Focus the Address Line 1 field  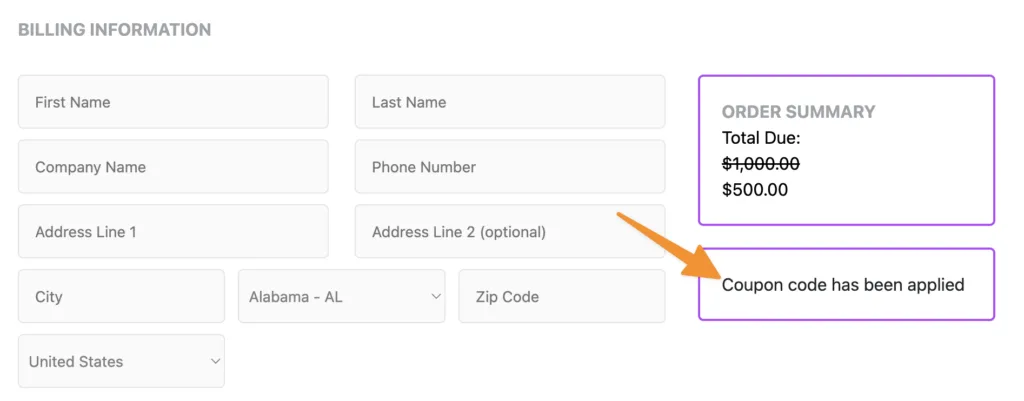[173, 232]
